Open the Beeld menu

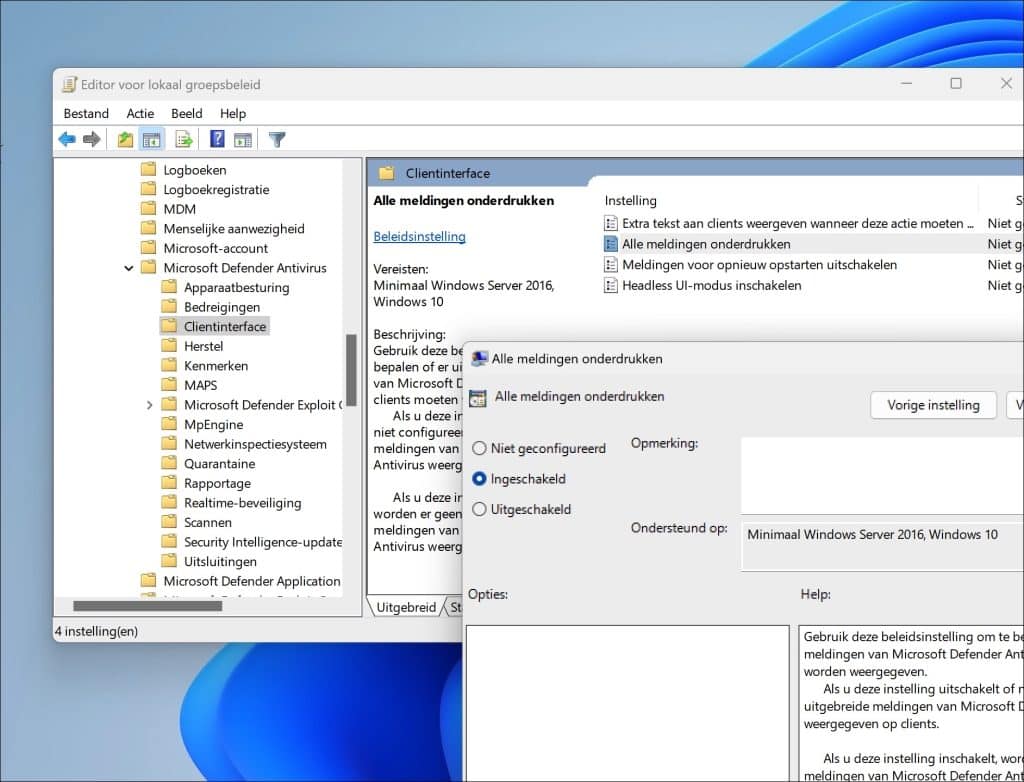point(187,113)
